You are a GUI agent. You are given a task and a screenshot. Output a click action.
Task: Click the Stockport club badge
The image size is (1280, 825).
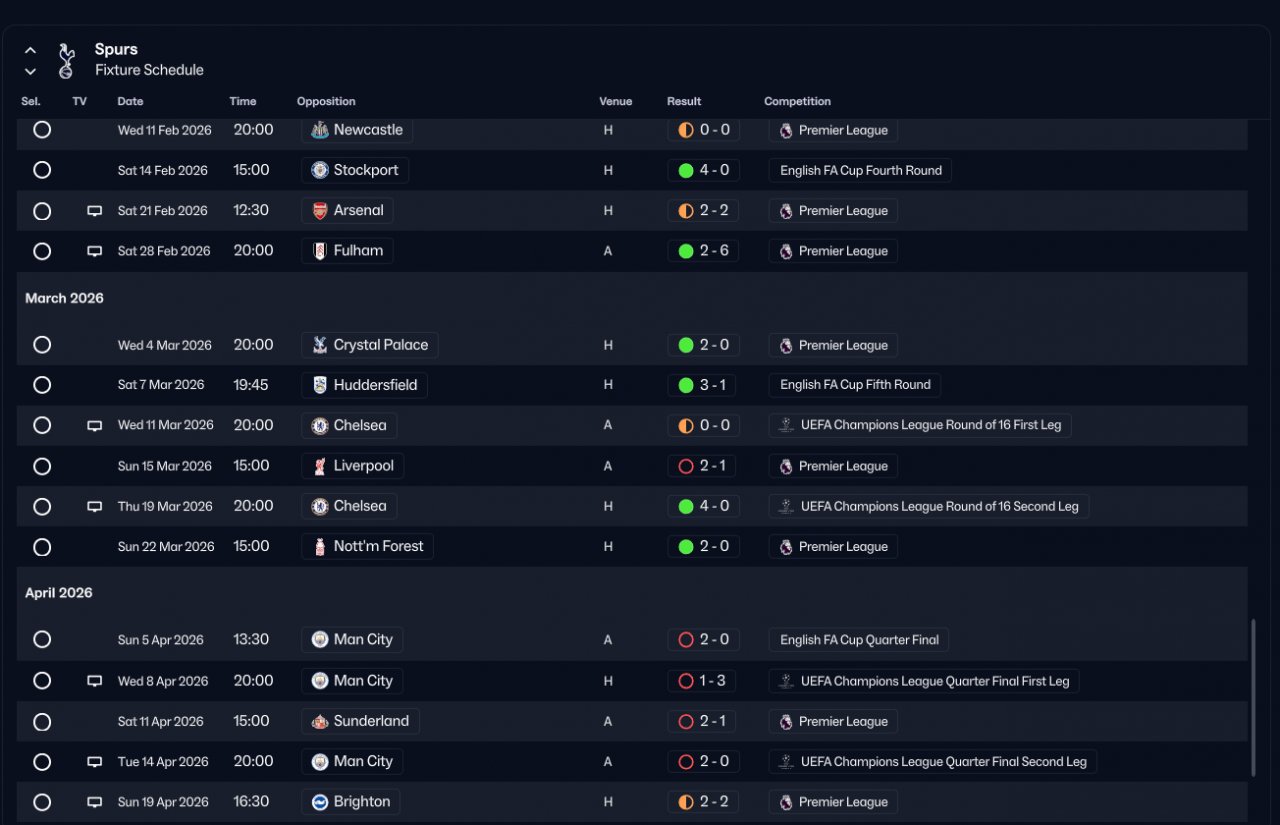320,170
